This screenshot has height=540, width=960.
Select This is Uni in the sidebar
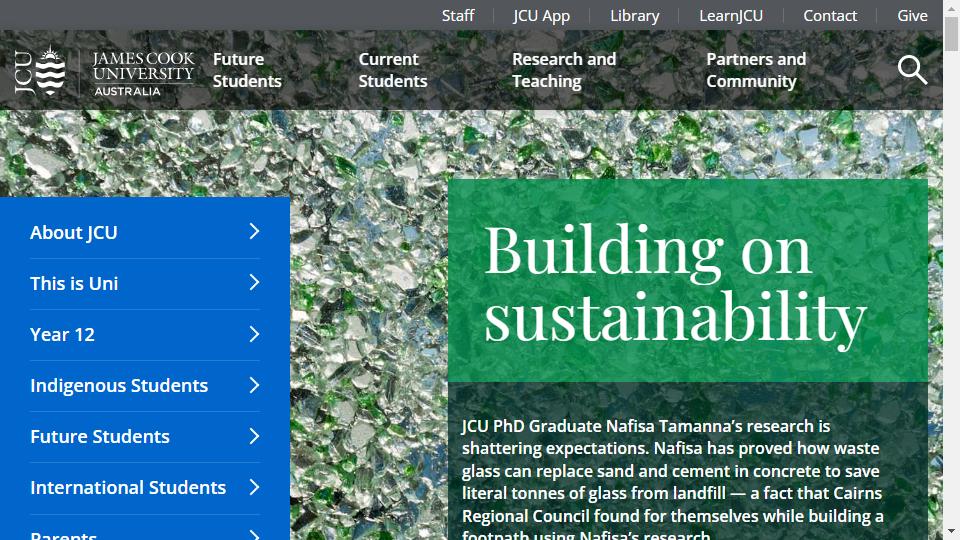tap(74, 283)
